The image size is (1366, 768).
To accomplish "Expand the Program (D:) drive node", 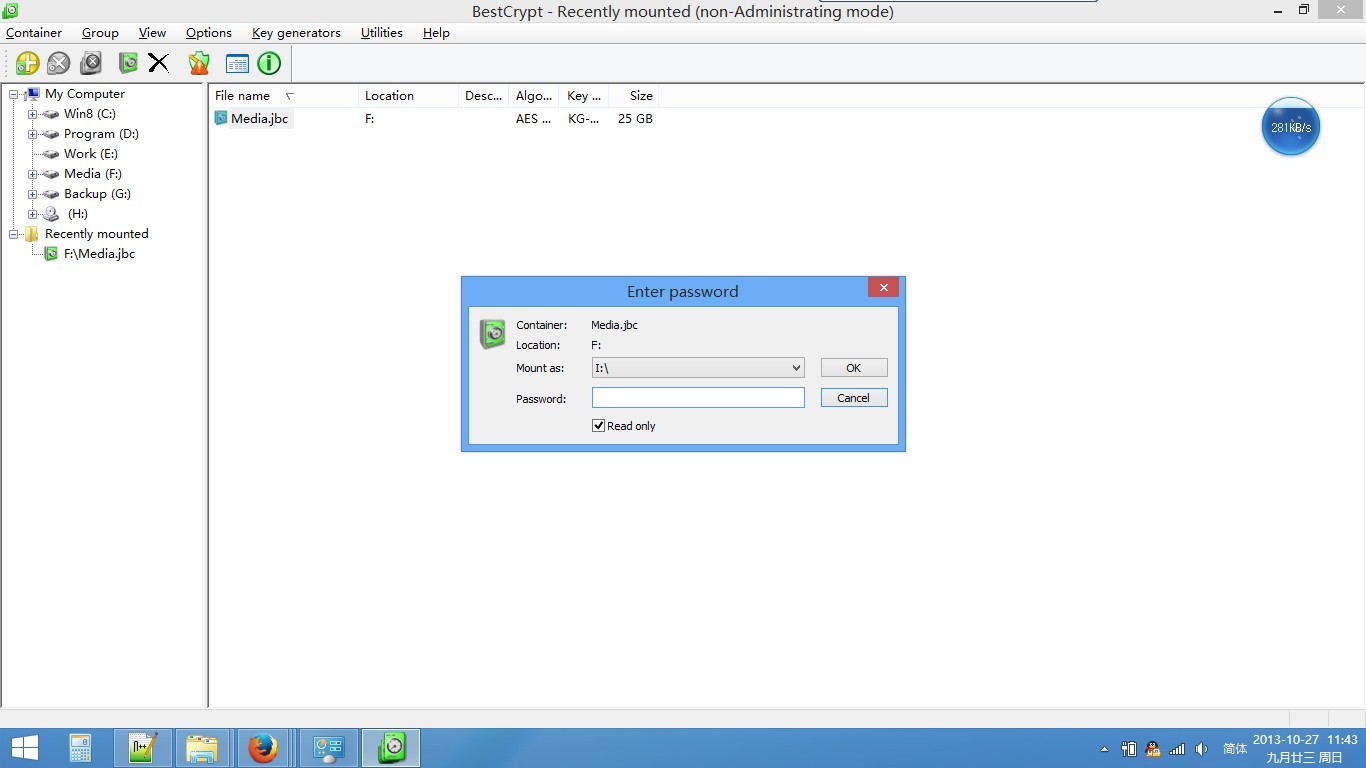I will (x=32, y=134).
